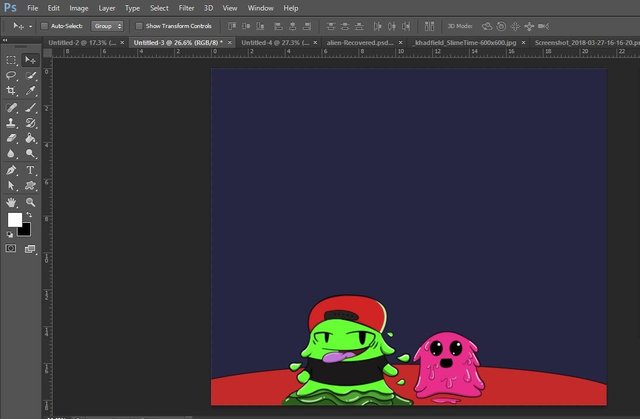Select the Lasso tool
Viewport: 640px width, 419px height.
point(11,75)
